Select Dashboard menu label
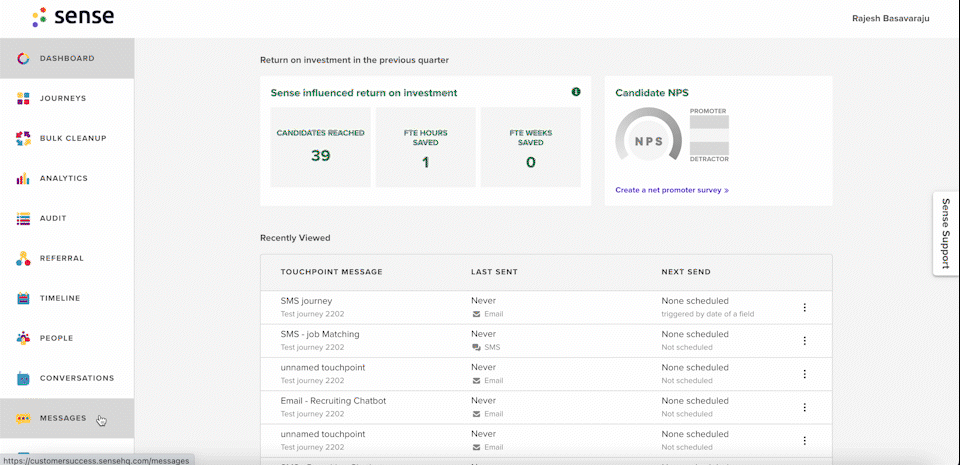Screen dimensions: 960x465 (x=67, y=59)
